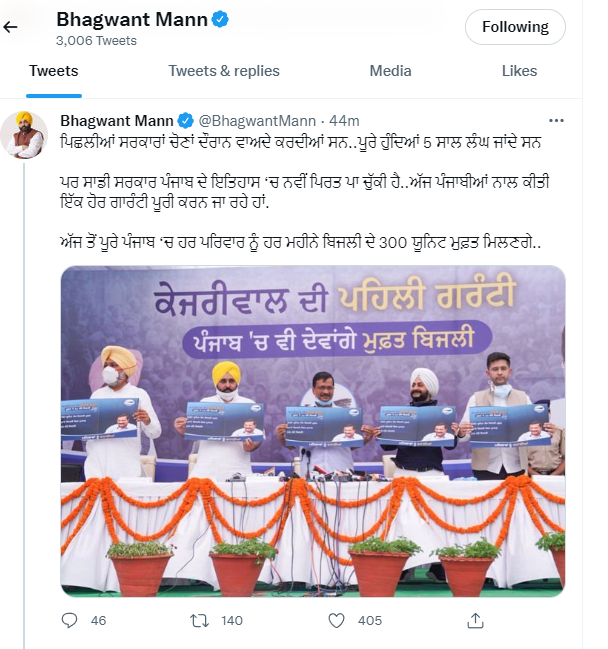Open the Tweets & replies tab
The image size is (608, 649).
223,71
